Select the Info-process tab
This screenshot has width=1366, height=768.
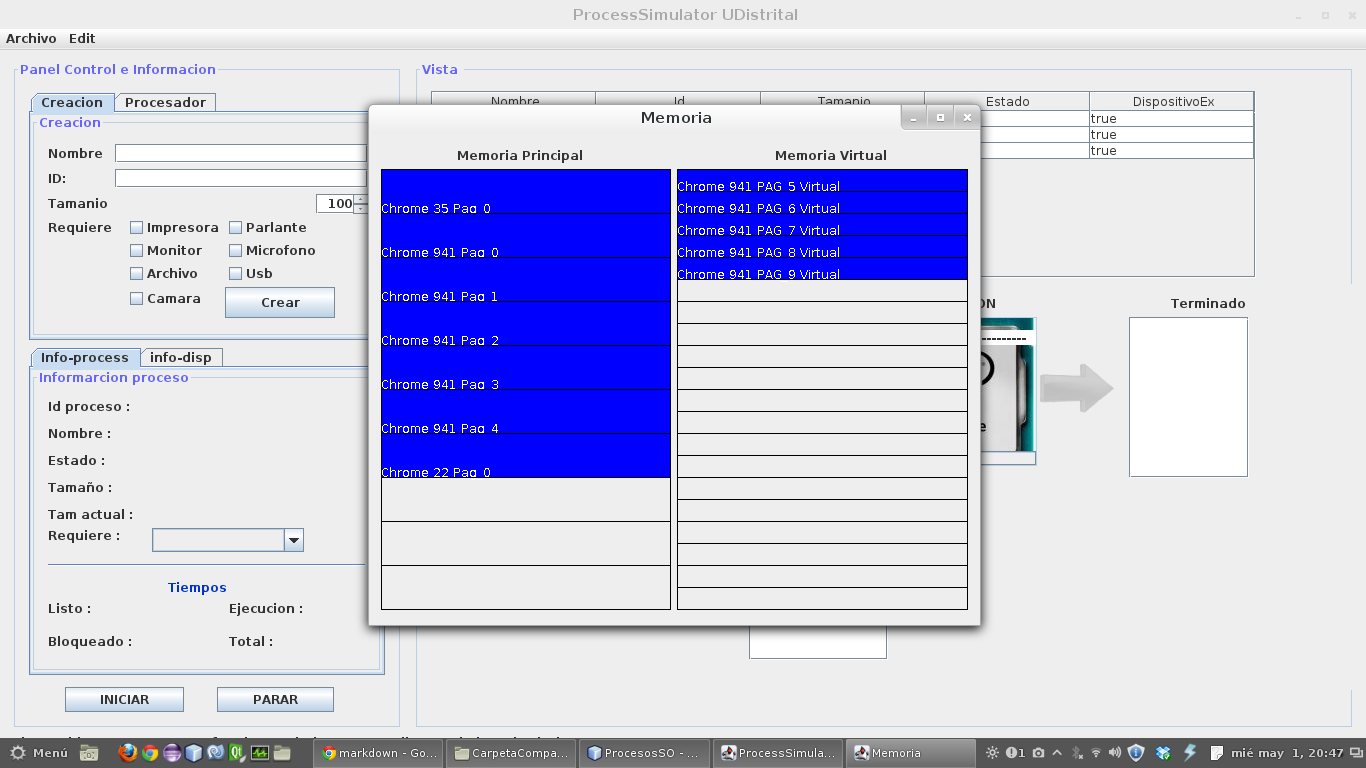85,357
